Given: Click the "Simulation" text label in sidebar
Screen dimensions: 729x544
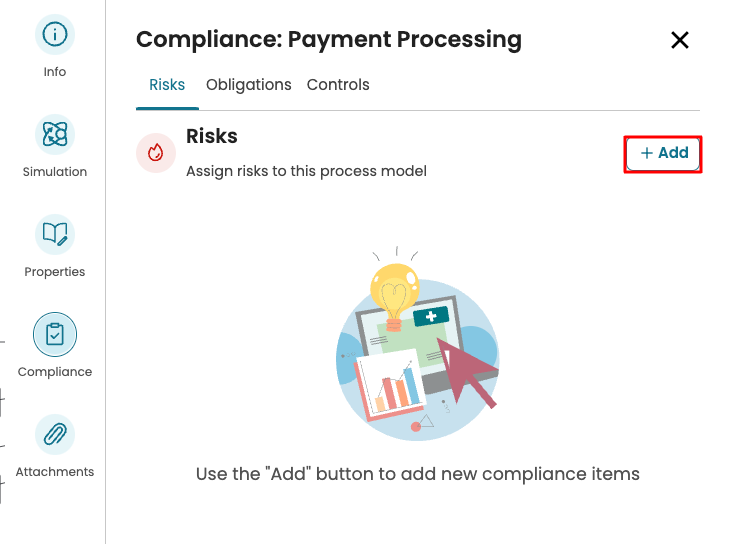Looking at the screenshot, I should [55, 172].
